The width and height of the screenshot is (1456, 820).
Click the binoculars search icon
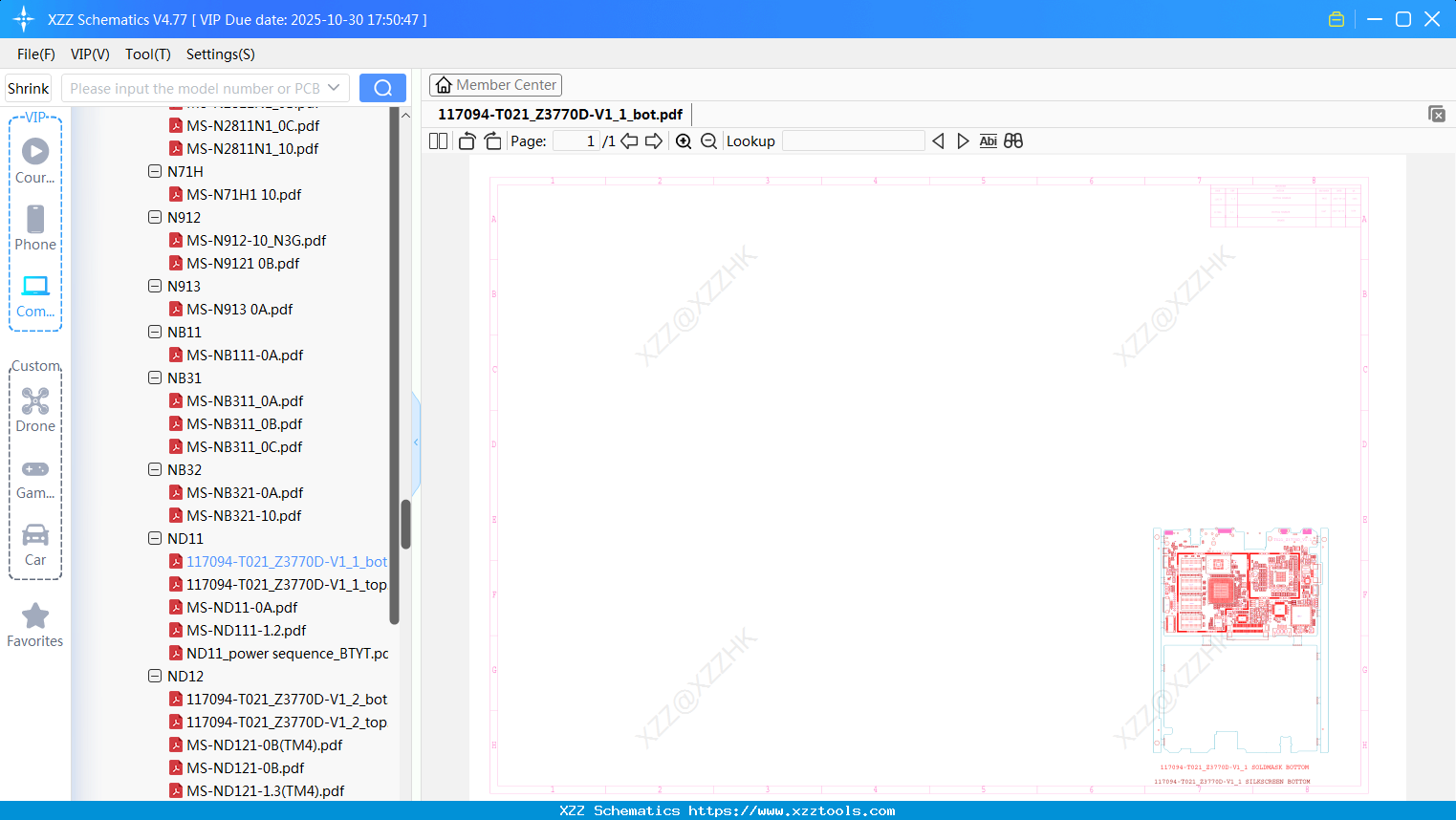coord(1013,141)
